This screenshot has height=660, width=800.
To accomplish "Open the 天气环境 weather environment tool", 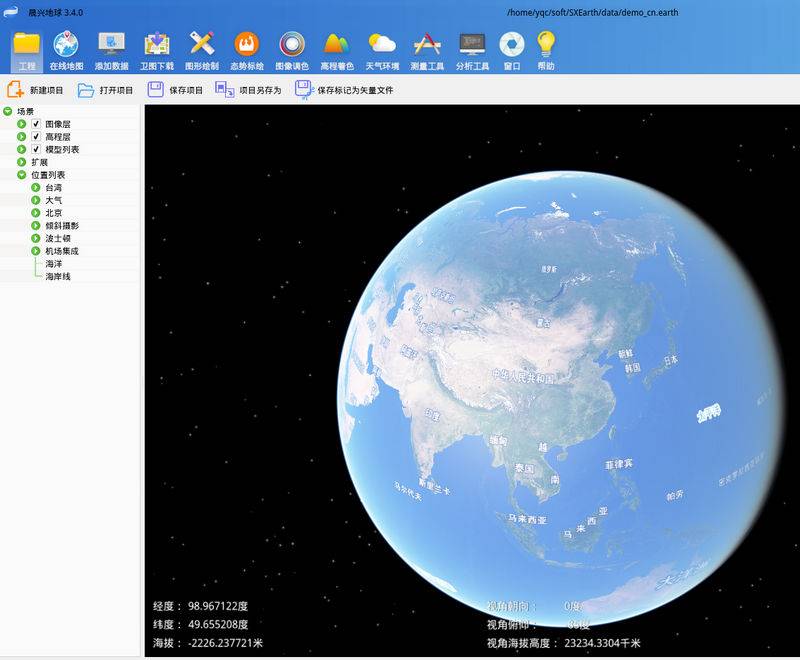I will pyautogui.click(x=382, y=50).
